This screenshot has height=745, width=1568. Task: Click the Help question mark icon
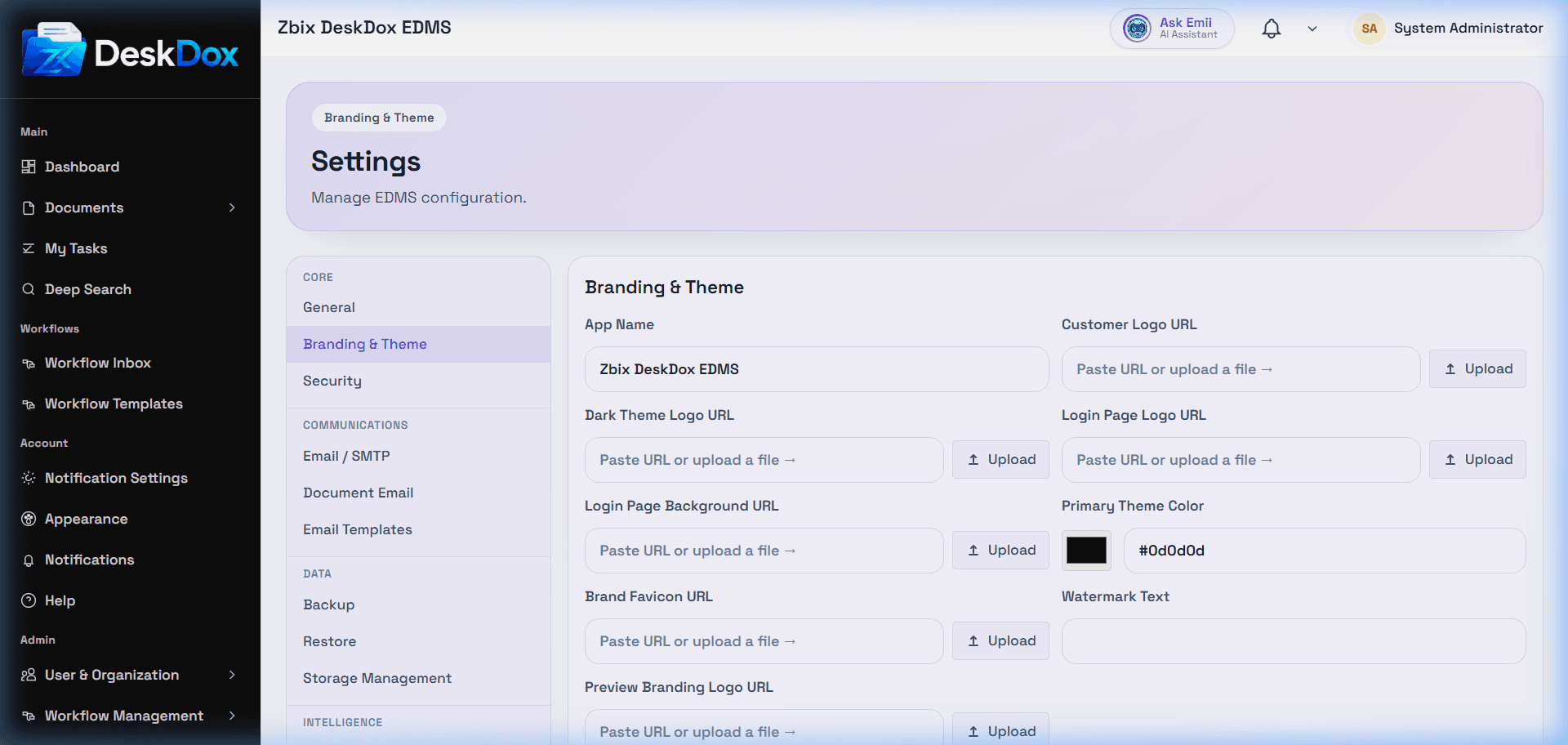click(x=29, y=600)
